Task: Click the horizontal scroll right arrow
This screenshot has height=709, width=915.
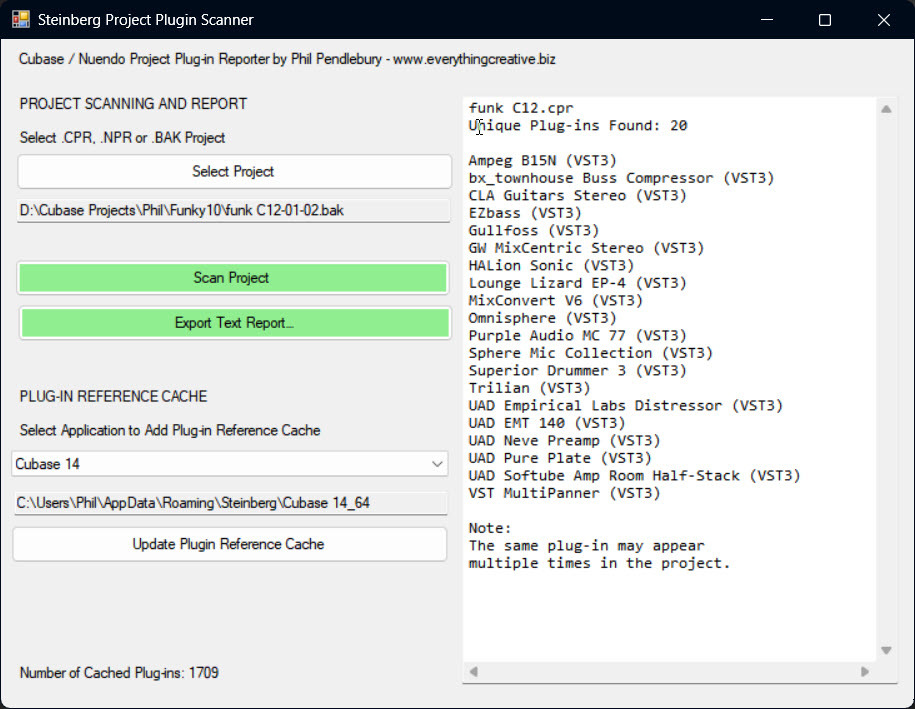Action: tap(865, 672)
